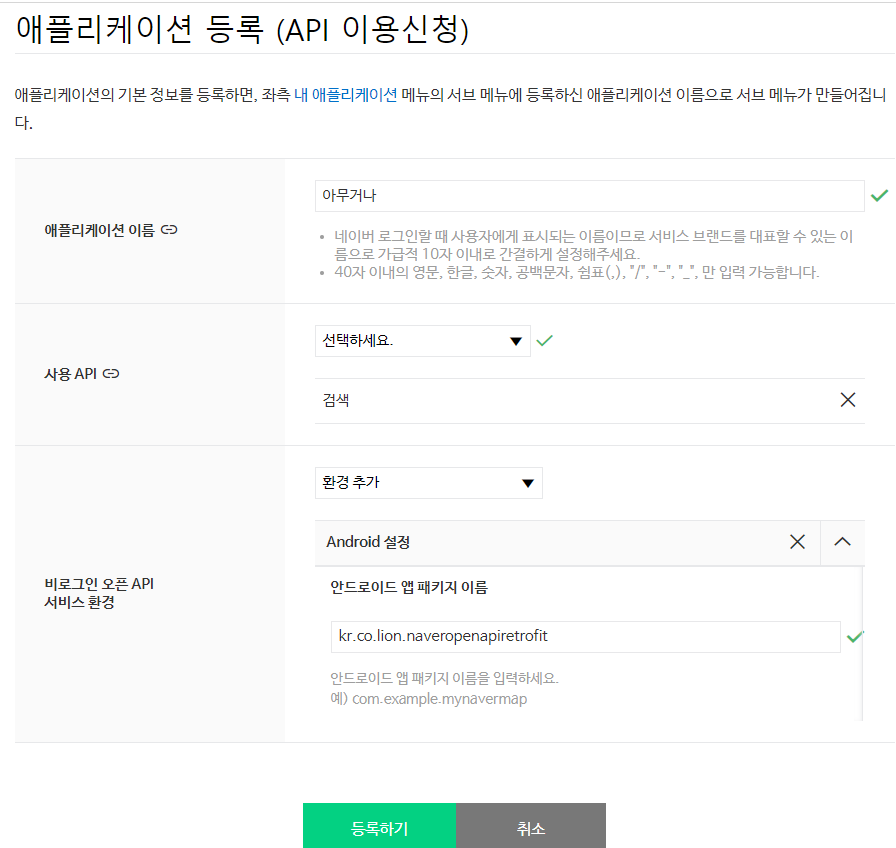The width and height of the screenshot is (896, 848).
Task: Click the 애플리케이션 등록 (API 이용신청) title
Action: [x=242, y=29]
